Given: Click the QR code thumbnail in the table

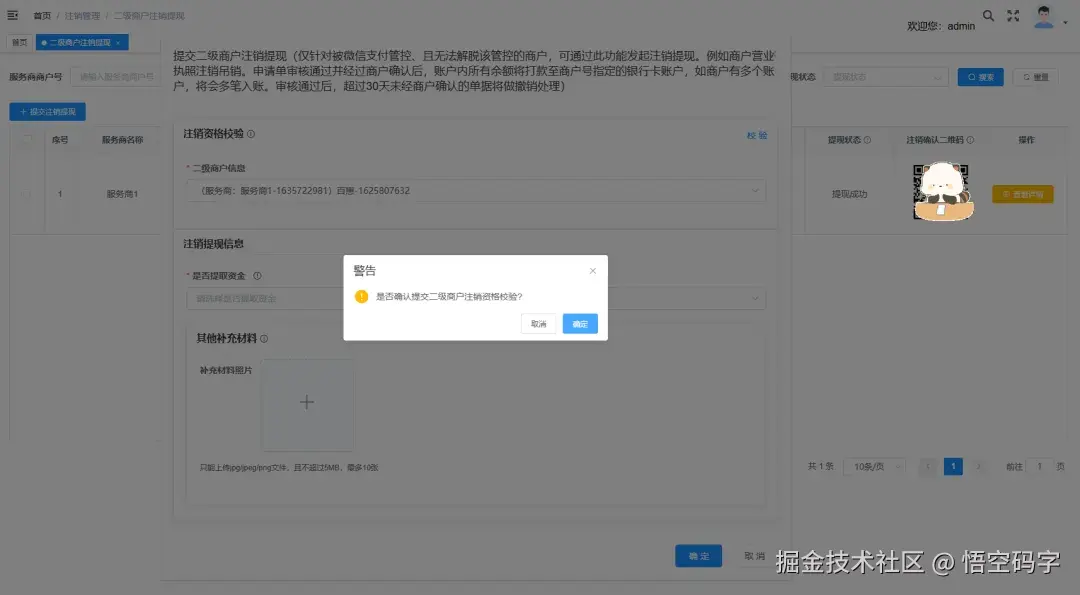Looking at the screenshot, I should pyautogui.click(x=941, y=193).
